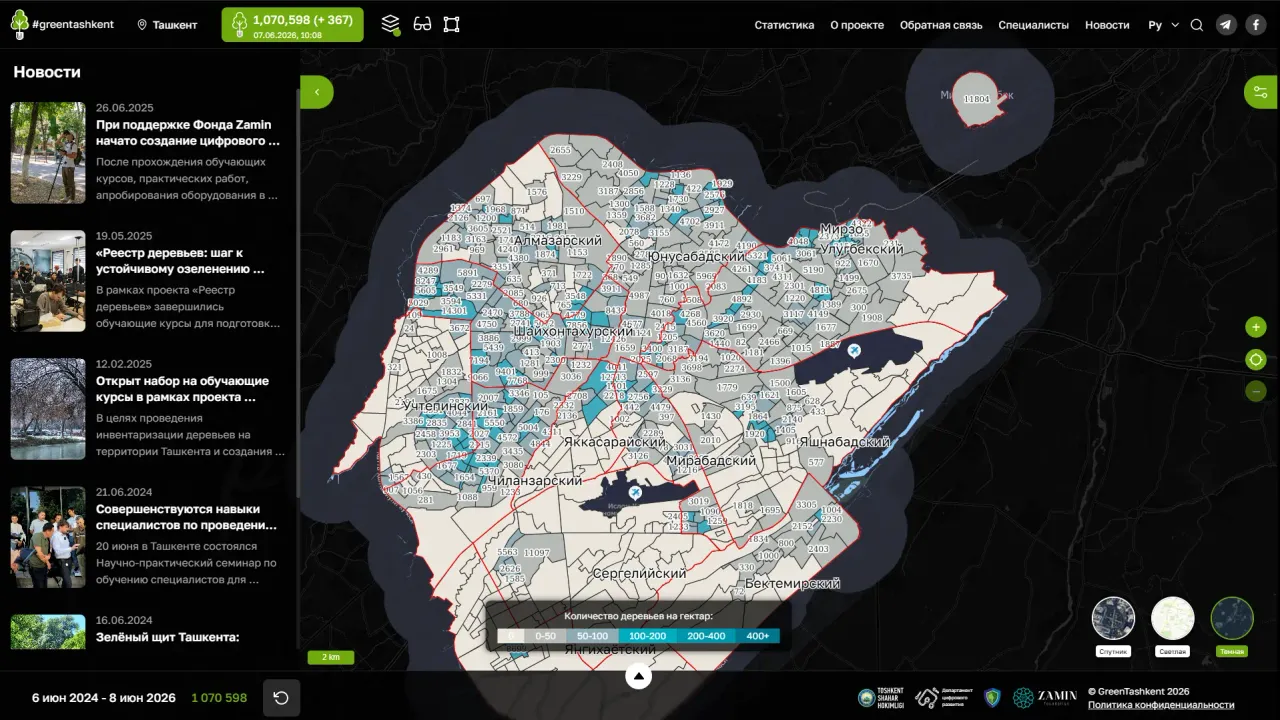Collapse the news side panel
Screen dimensions: 1280x720
[x=317, y=92]
